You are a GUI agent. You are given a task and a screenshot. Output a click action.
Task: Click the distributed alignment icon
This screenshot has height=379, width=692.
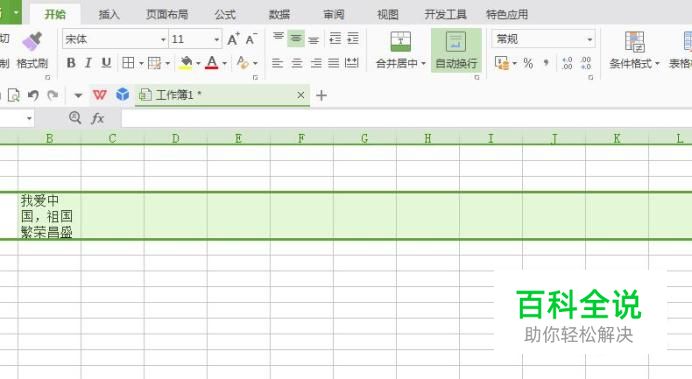tap(352, 63)
